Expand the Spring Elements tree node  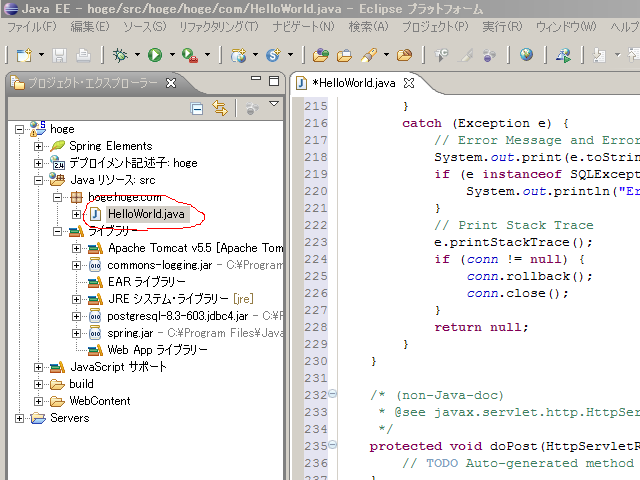(x=39, y=146)
